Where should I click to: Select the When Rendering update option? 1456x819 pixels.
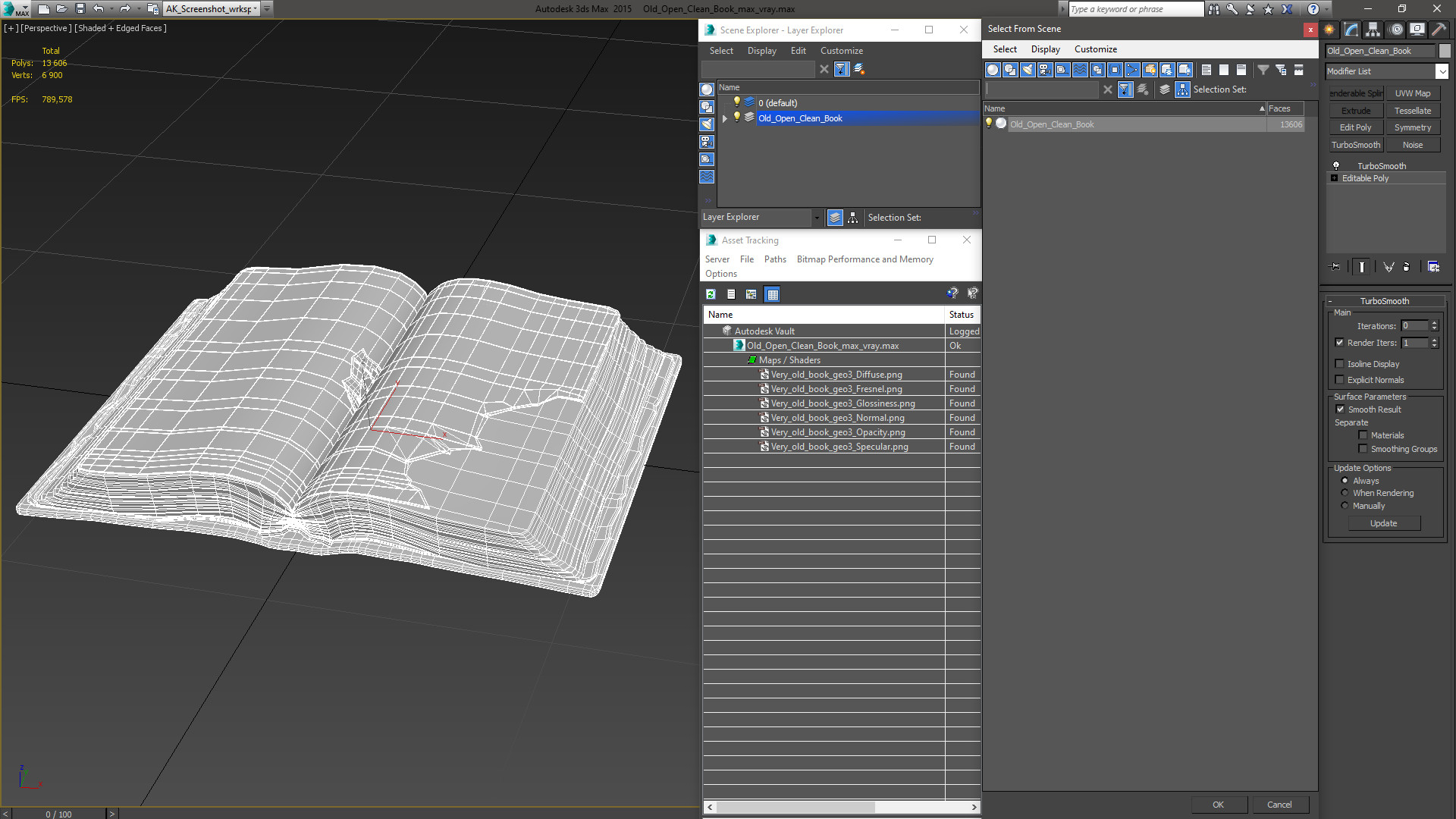[x=1345, y=493]
